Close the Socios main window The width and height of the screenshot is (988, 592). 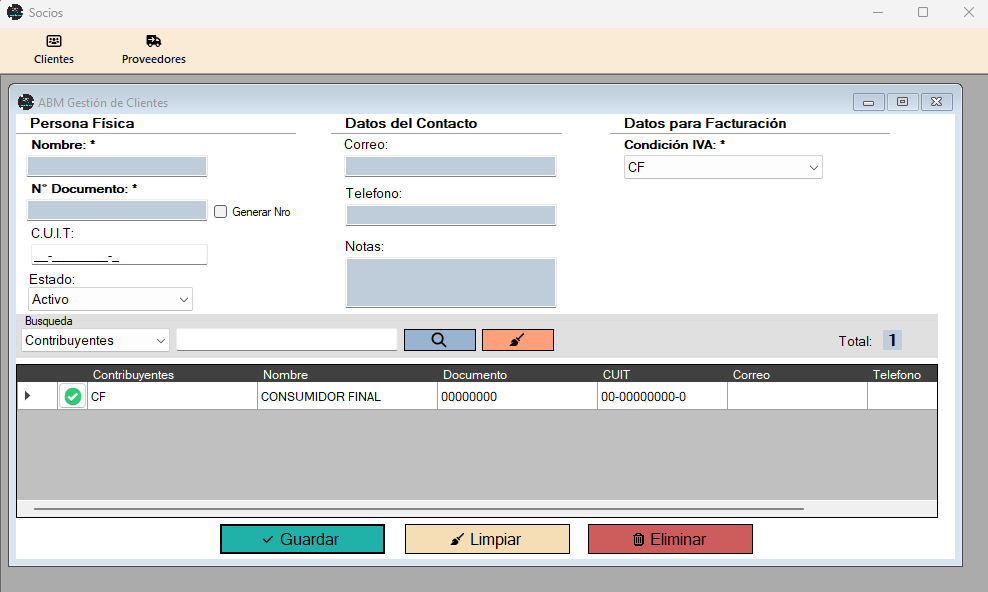(x=969, y=12)
